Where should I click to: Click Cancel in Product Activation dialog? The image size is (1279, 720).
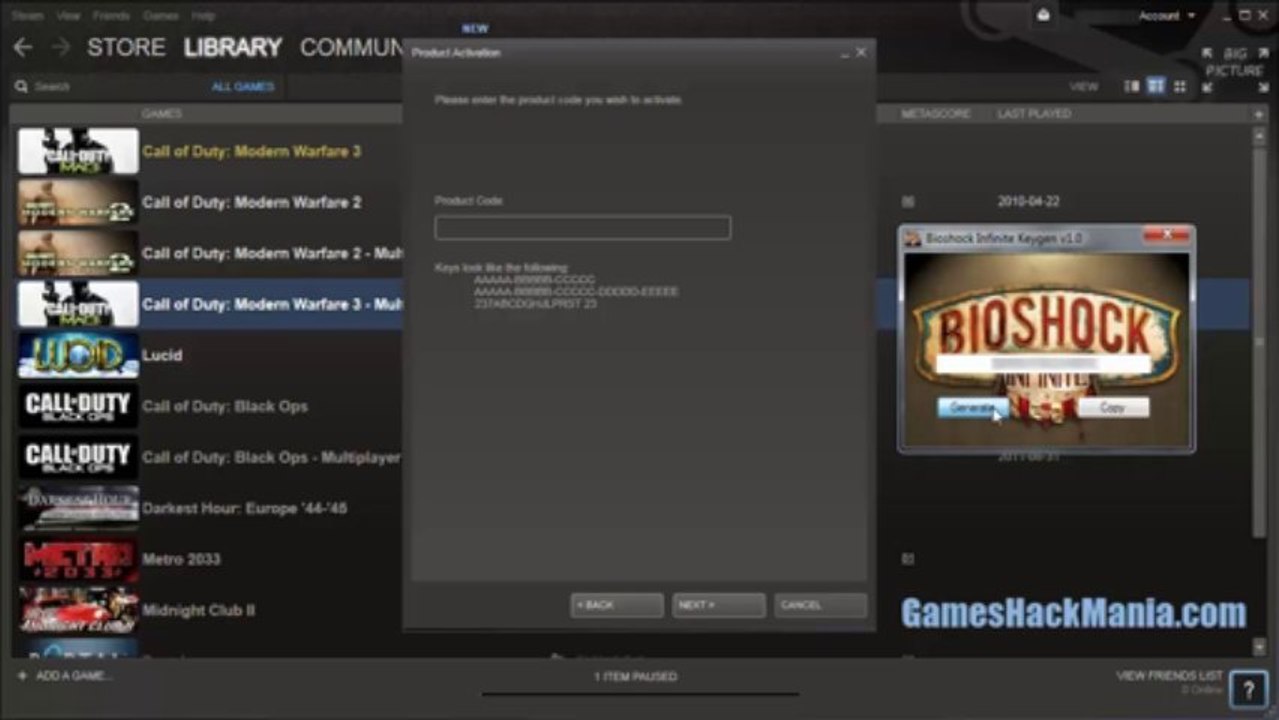[821, 605]
